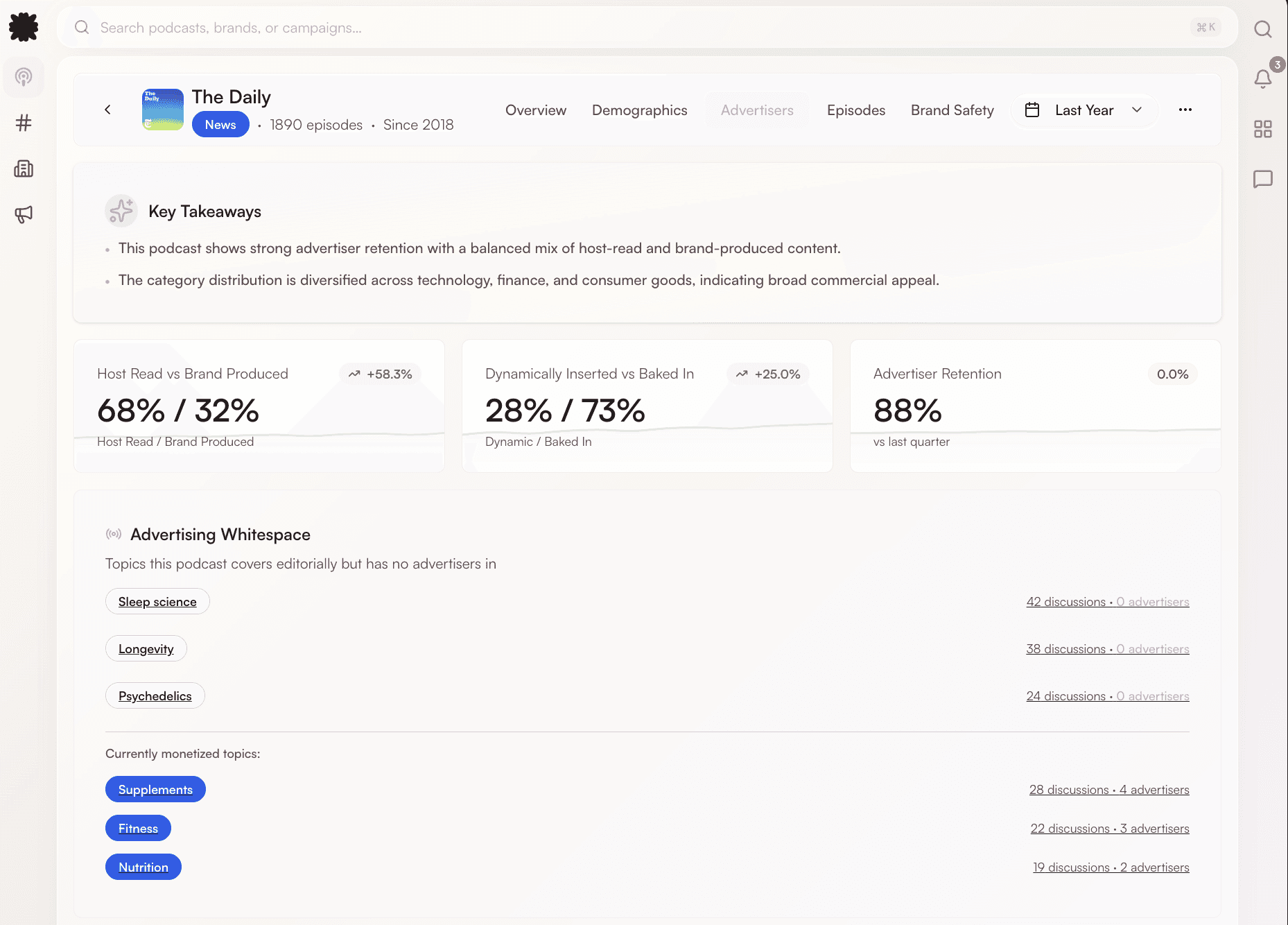Click the search magnifier icon at top right
This screenshot has width=1288, height=925.
point(1263,28)
